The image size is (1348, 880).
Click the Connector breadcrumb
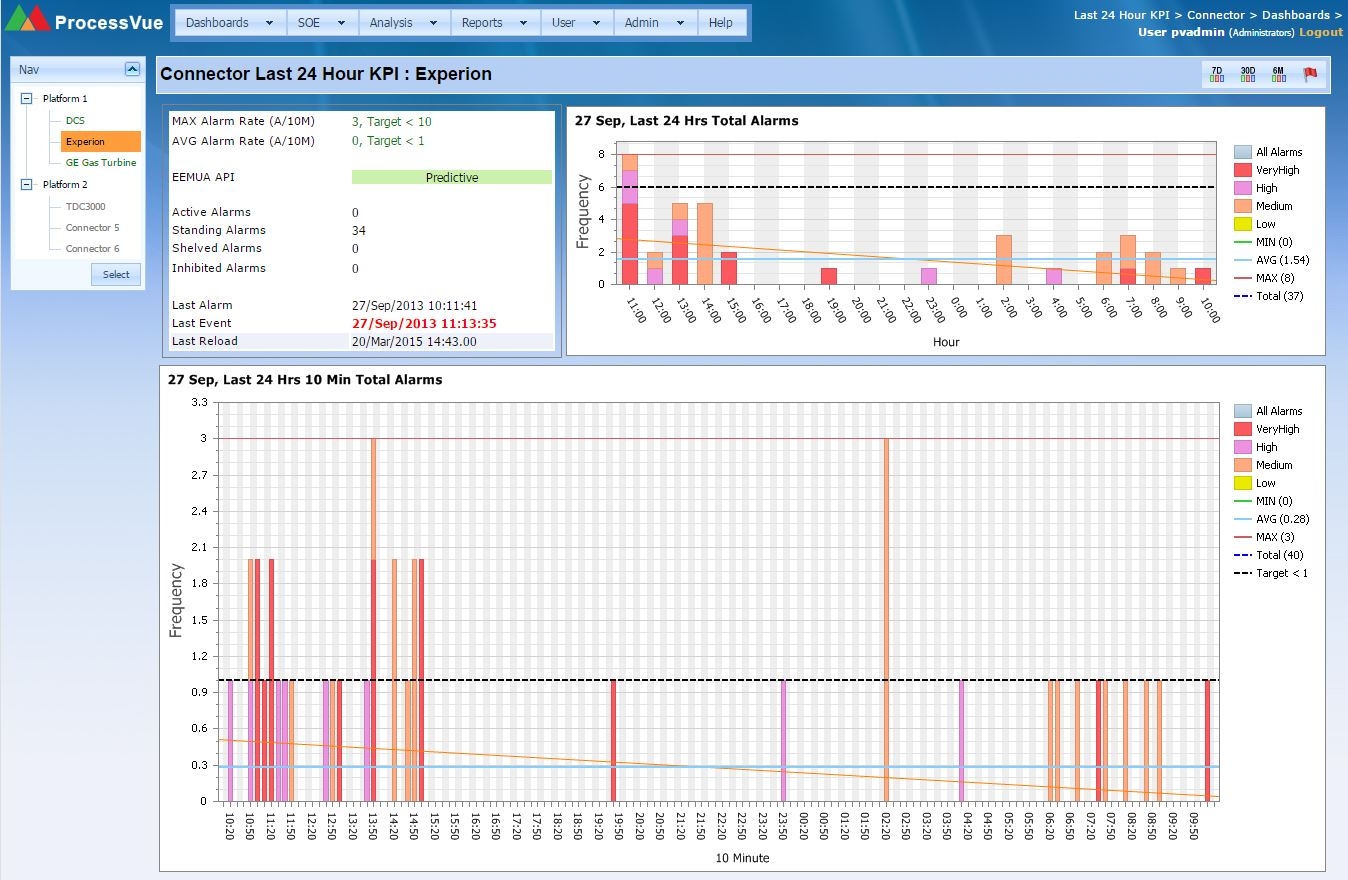click(x=1216, y=15)
